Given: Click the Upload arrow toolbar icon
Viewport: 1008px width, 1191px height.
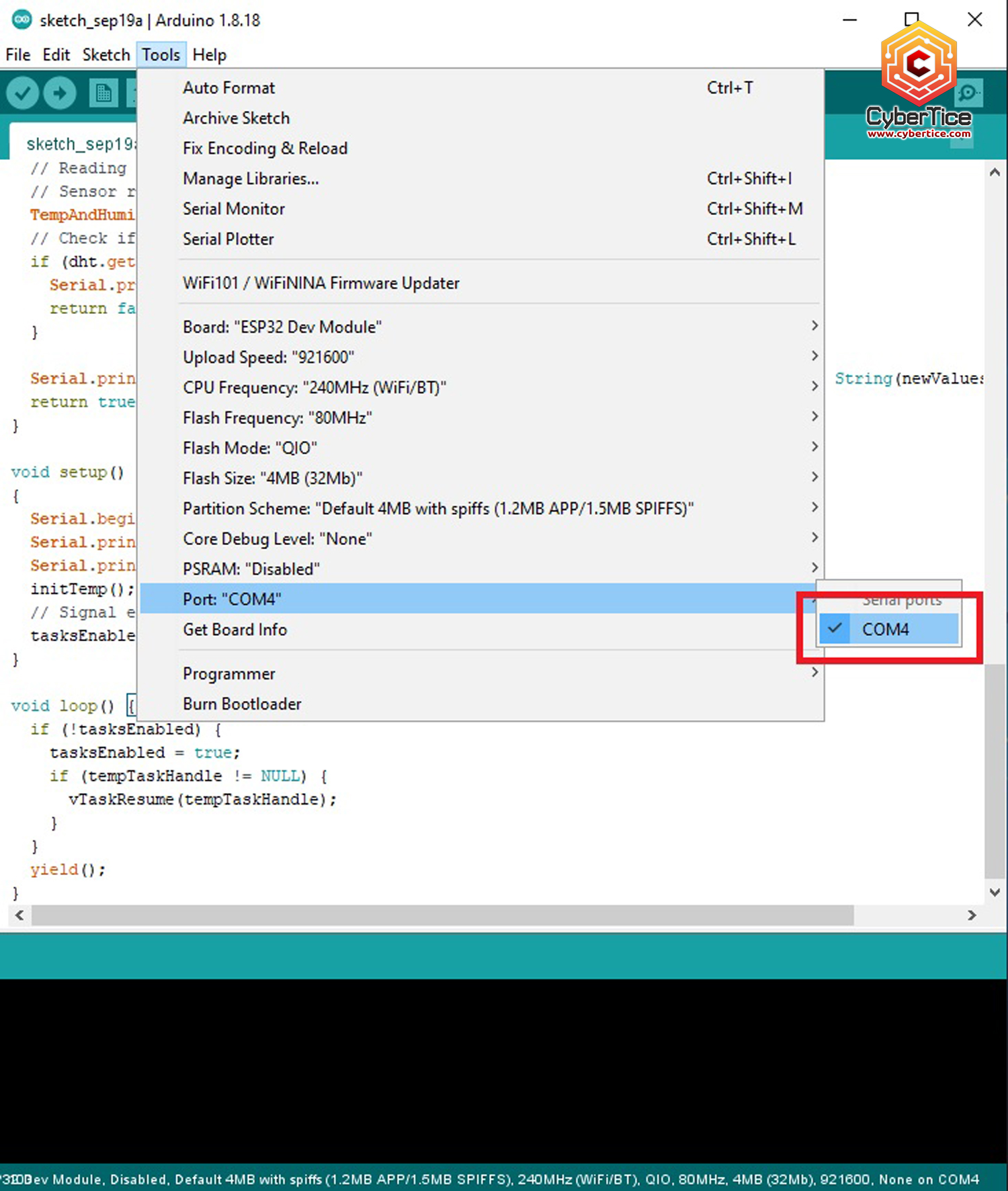Looking at the screenshot, I should coord(60,93).
